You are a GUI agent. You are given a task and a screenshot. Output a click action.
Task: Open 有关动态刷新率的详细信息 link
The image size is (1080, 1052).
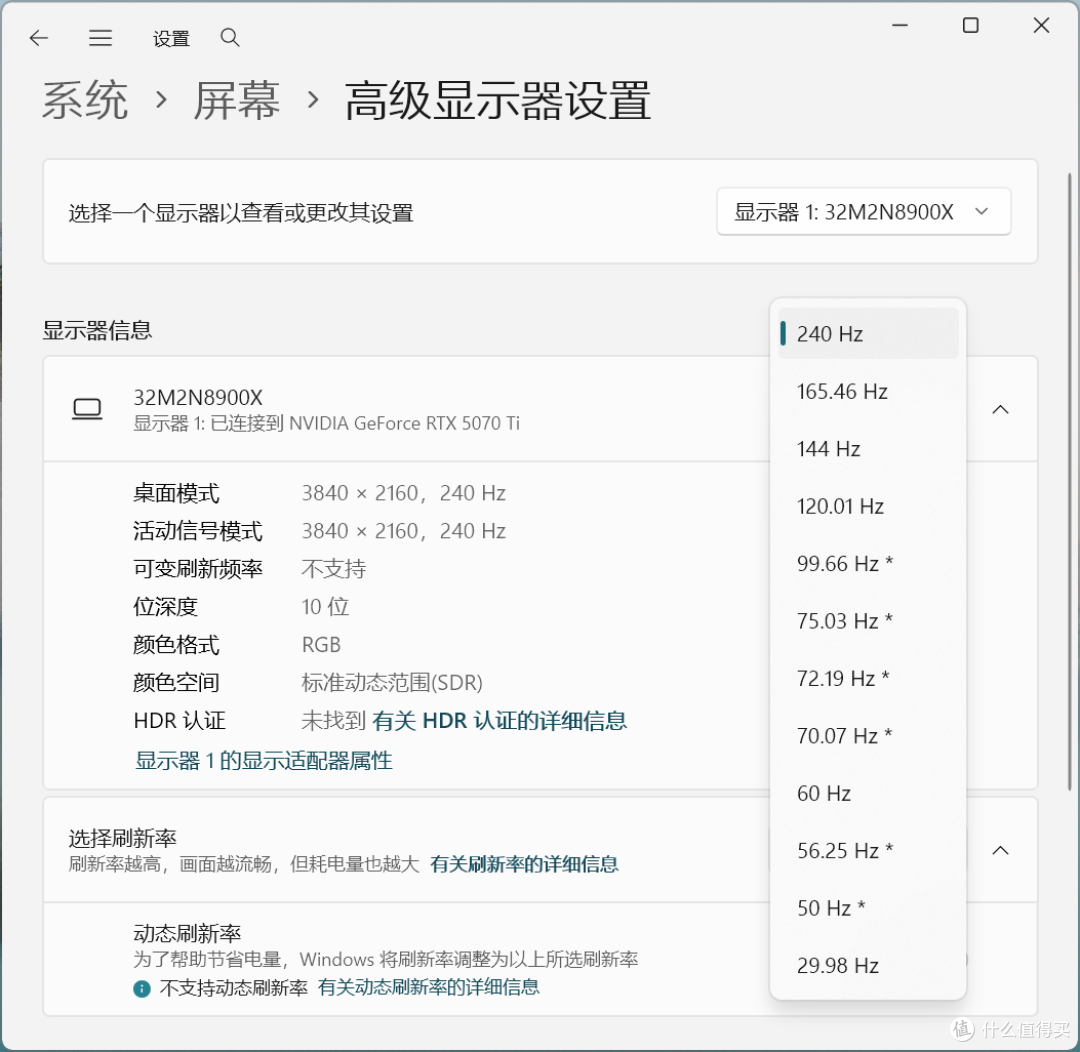pyautogui.click(x=428, y=987)
